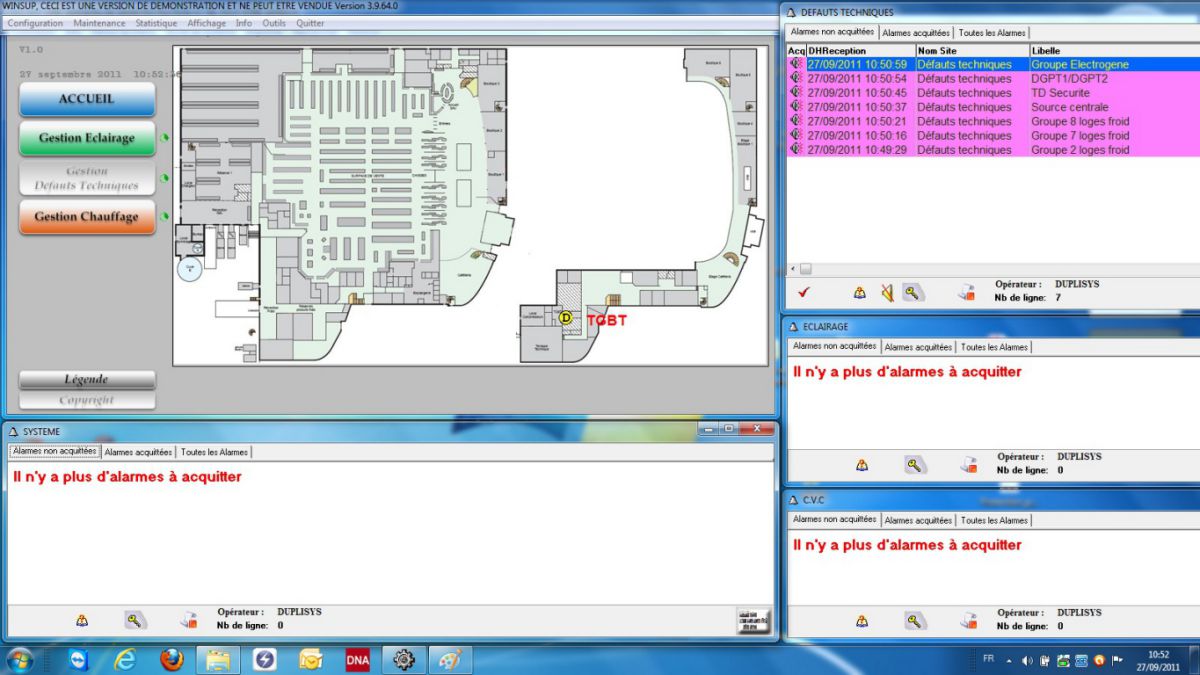Click the alarm bell icon in C.V.C panel

(861, 621)
